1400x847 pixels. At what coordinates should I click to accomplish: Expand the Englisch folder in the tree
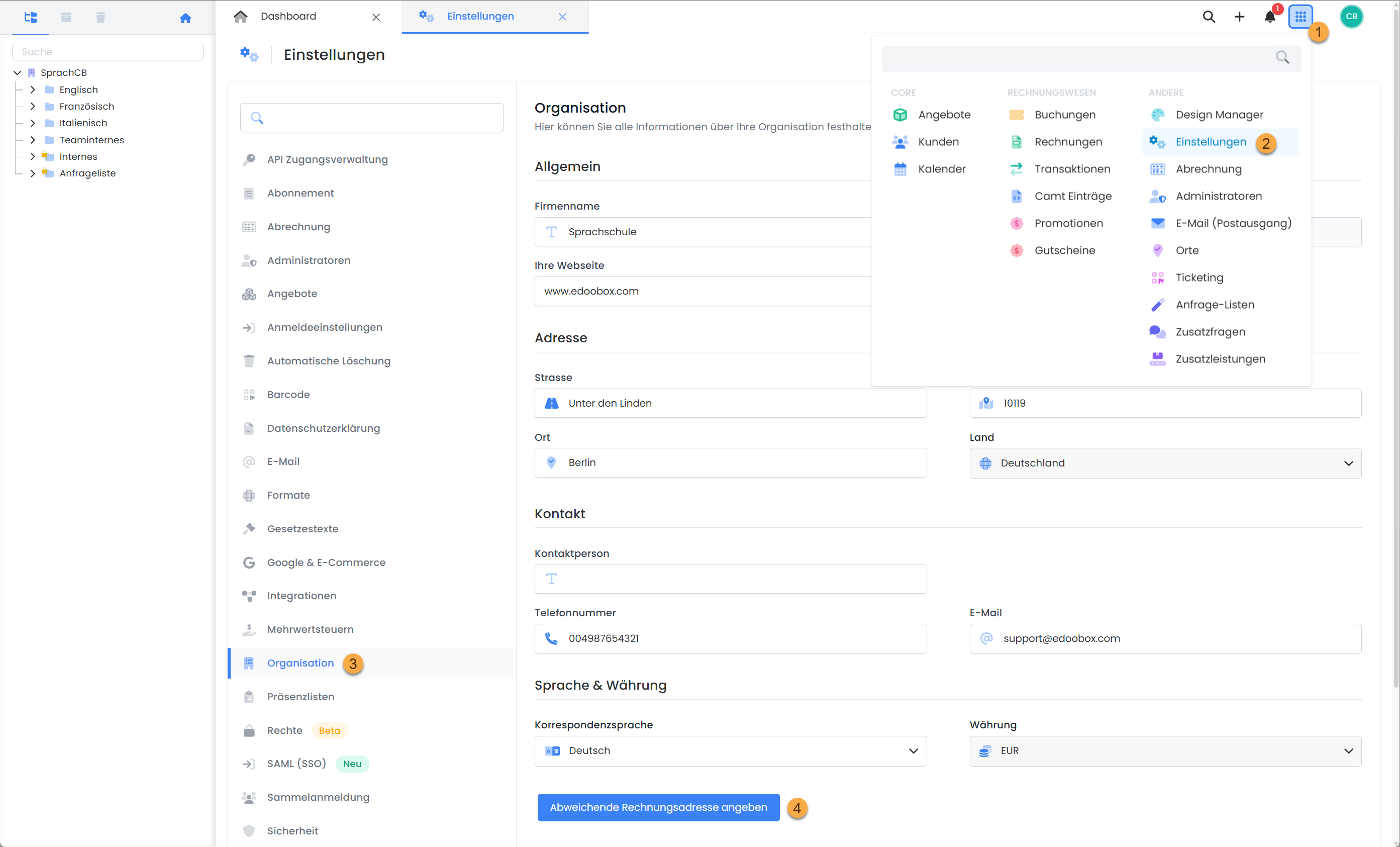point(32,89)
